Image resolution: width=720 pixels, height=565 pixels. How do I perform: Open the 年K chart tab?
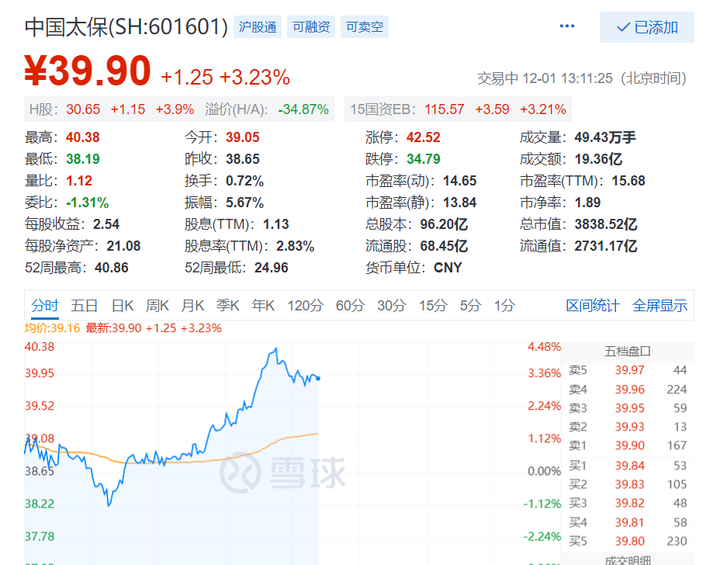[x=263, y=305]
